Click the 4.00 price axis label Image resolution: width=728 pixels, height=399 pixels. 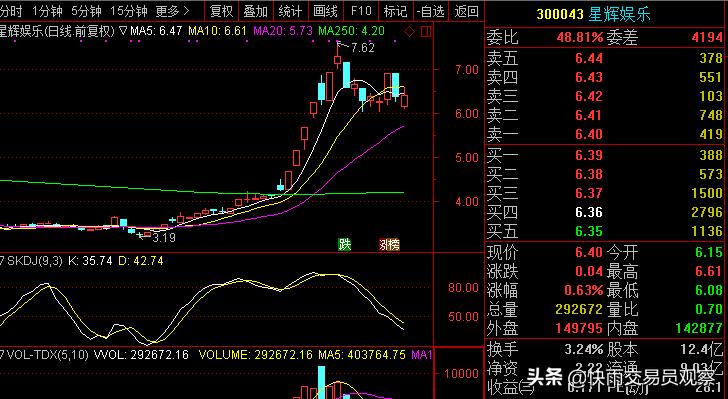pyautogui.click(x=467, y=202)
